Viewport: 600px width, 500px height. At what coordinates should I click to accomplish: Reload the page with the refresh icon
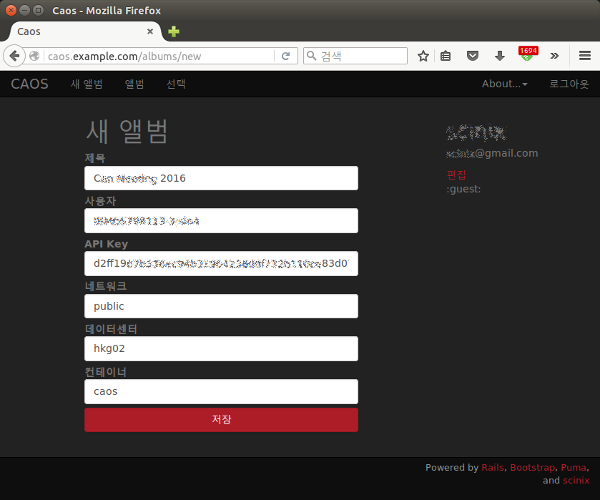pyautogui.click(x=286, y=56)
